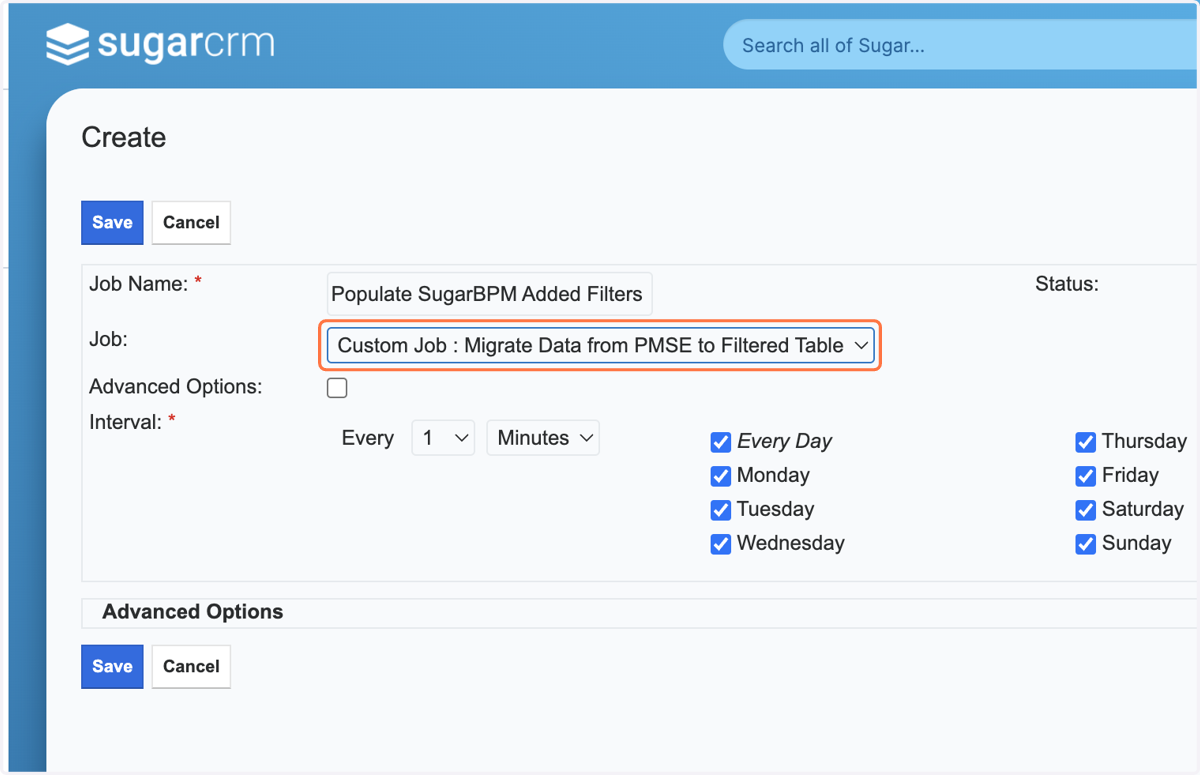
Task: Uncheck the Sunday checkbox
Action: coord(1085,543)
